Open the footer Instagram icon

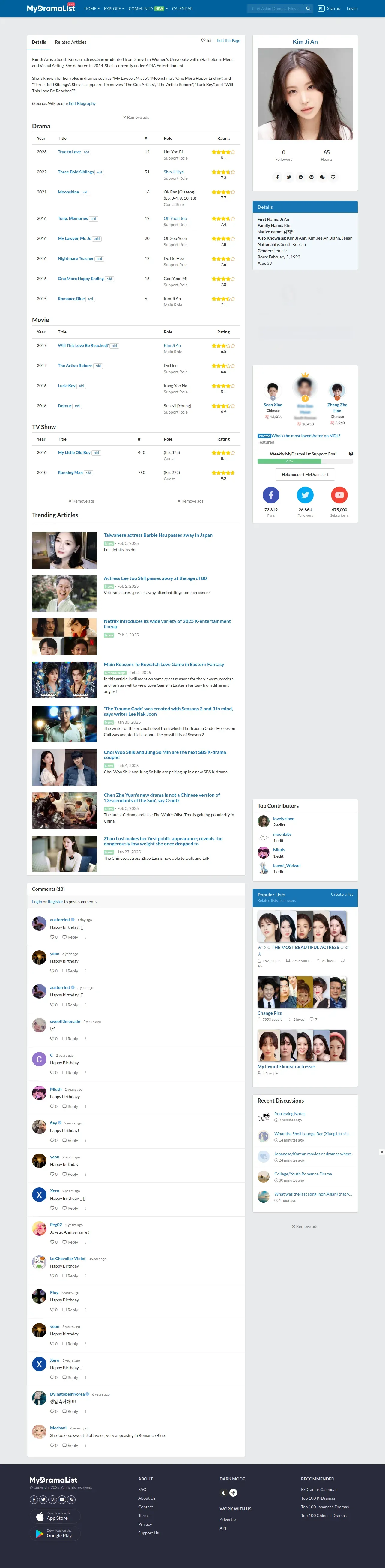click(53, 1499)
